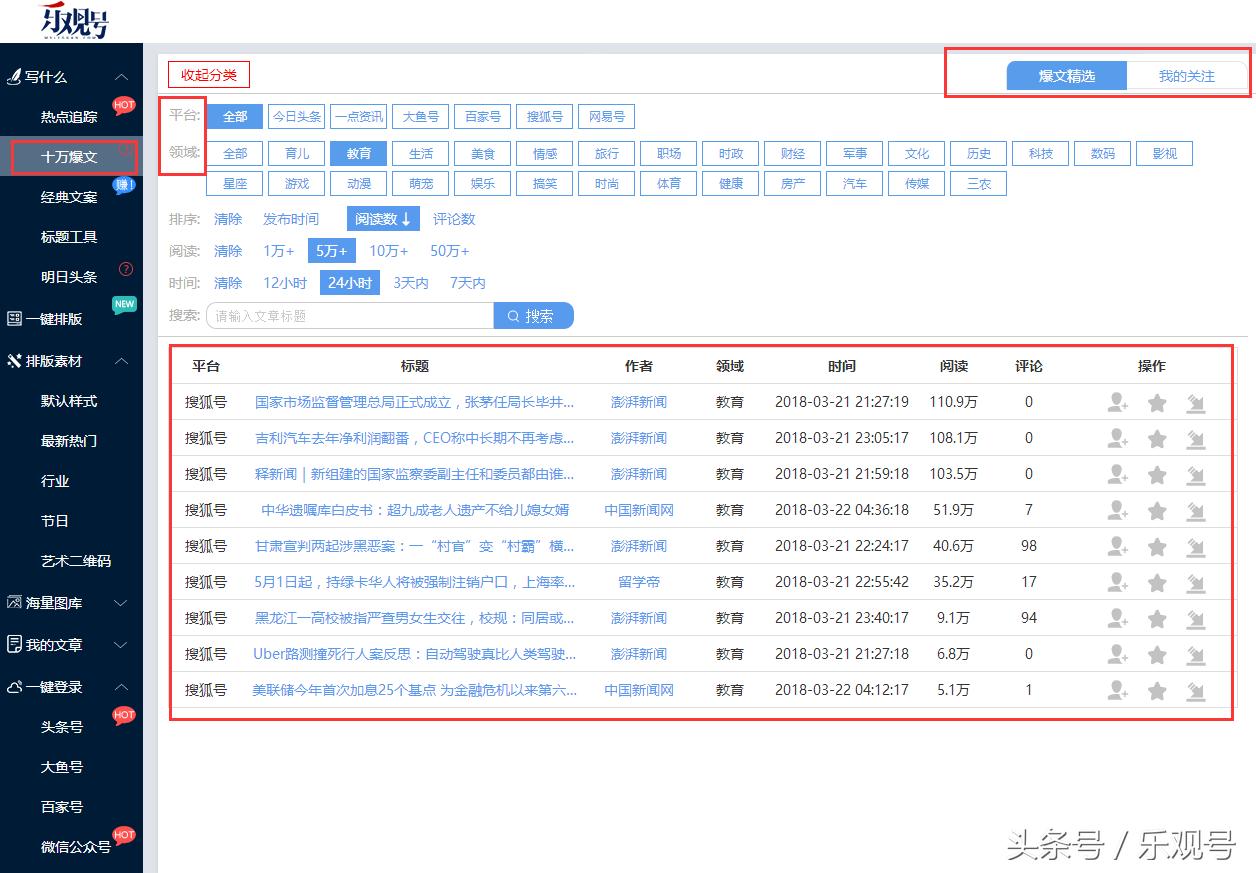Follow author of the 美联储 article

click(x=1118, y=690)
